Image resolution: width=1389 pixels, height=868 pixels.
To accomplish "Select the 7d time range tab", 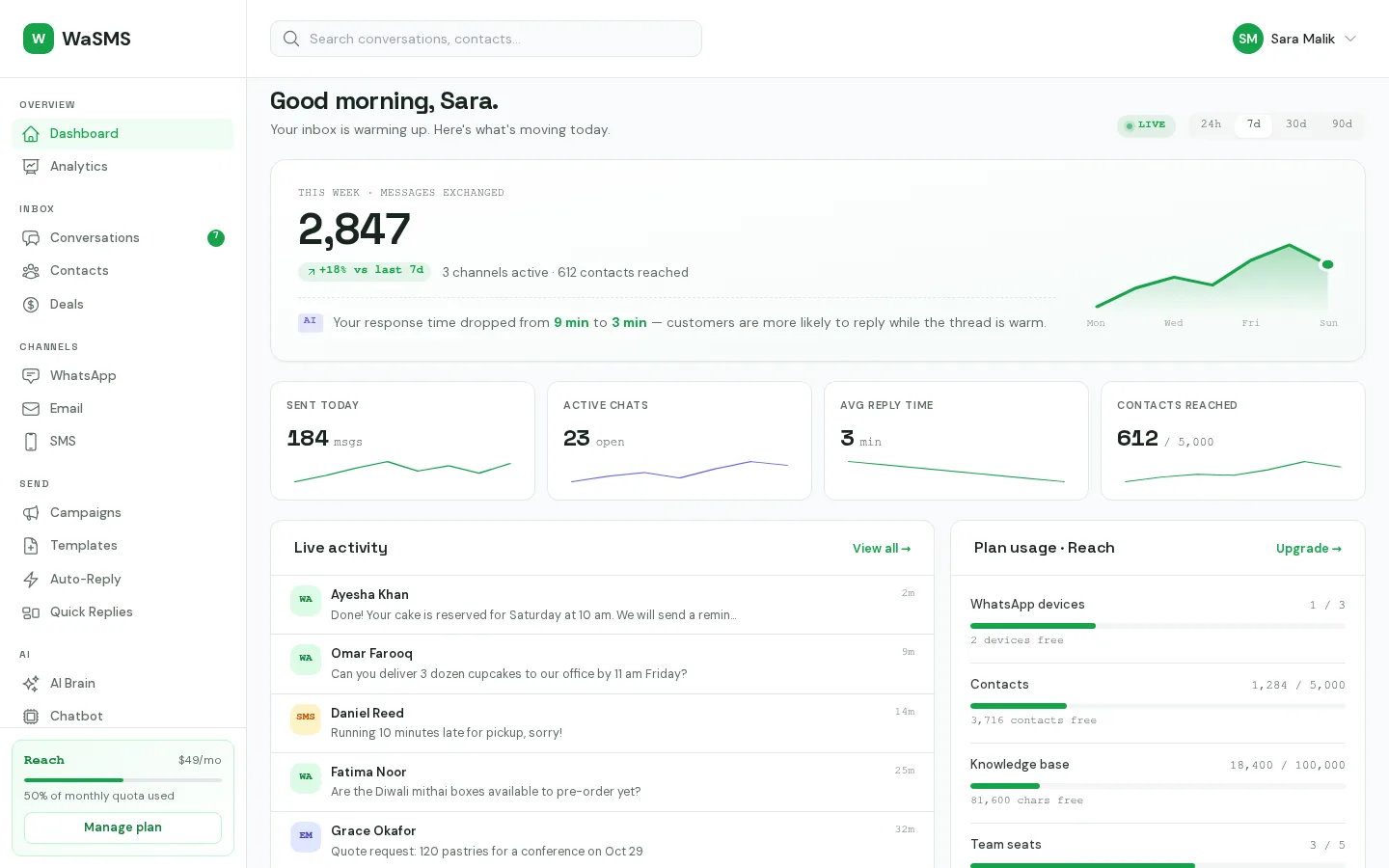I will pos(1253,124).
